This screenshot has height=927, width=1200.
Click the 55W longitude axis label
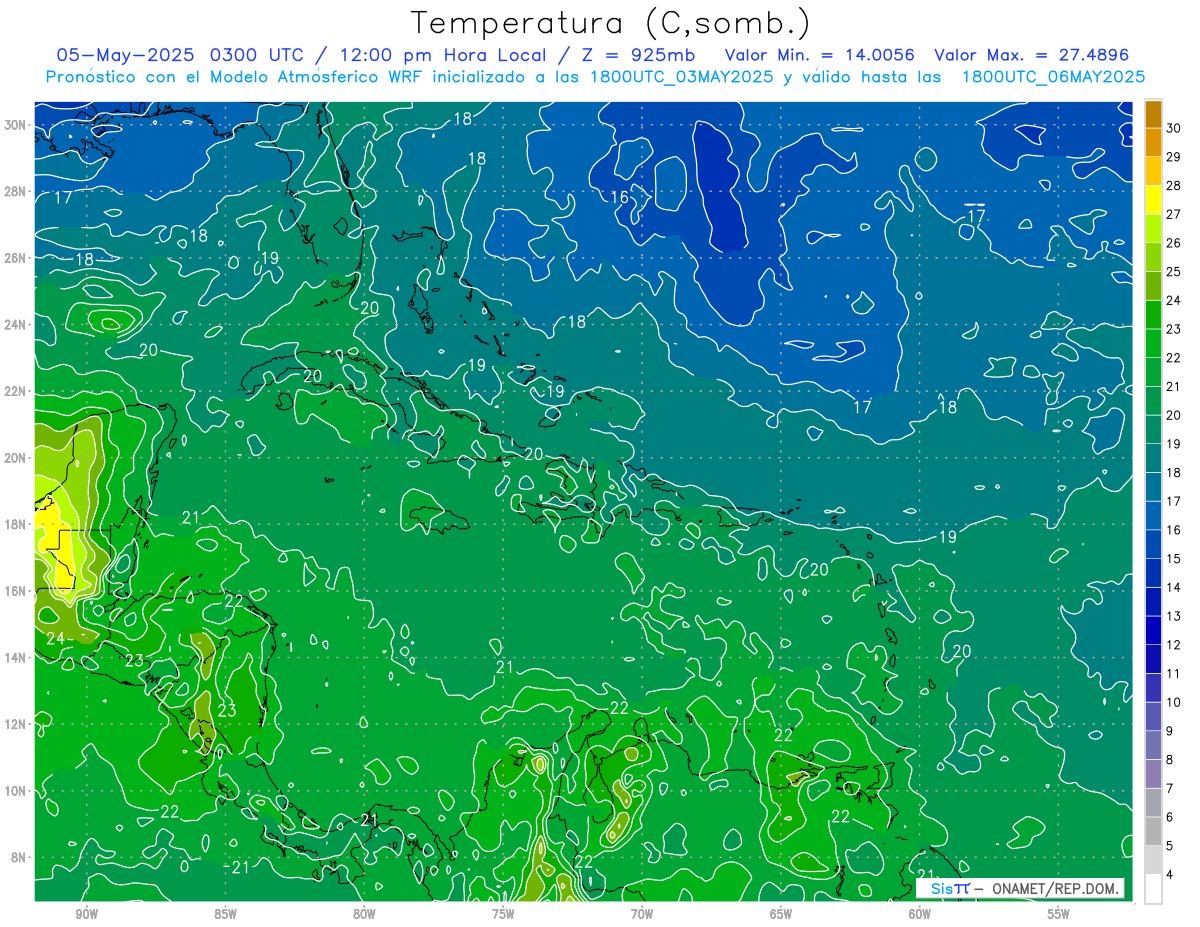coord(1059,914)
